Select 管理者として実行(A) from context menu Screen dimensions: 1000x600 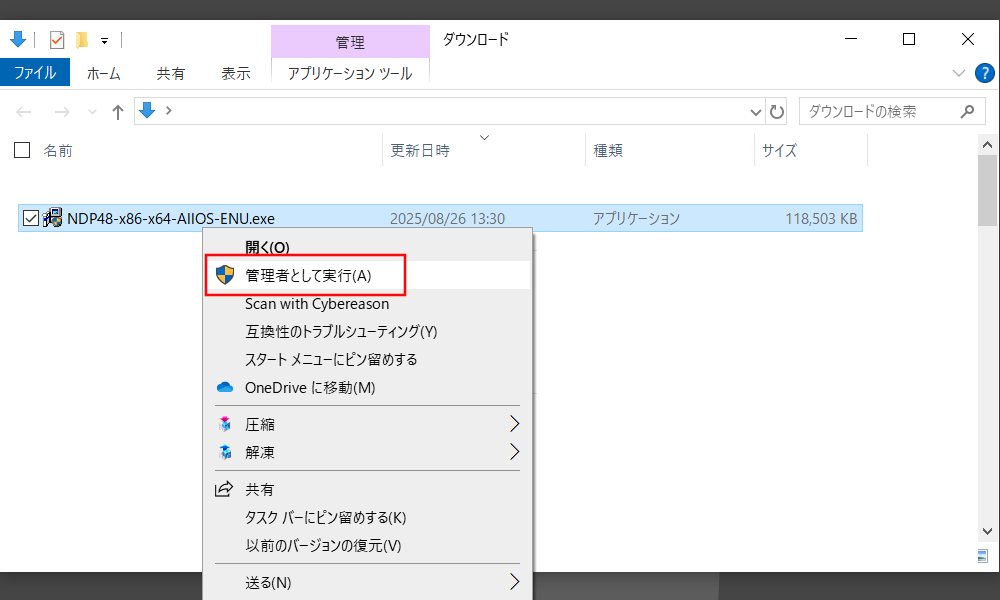point(308,276)
